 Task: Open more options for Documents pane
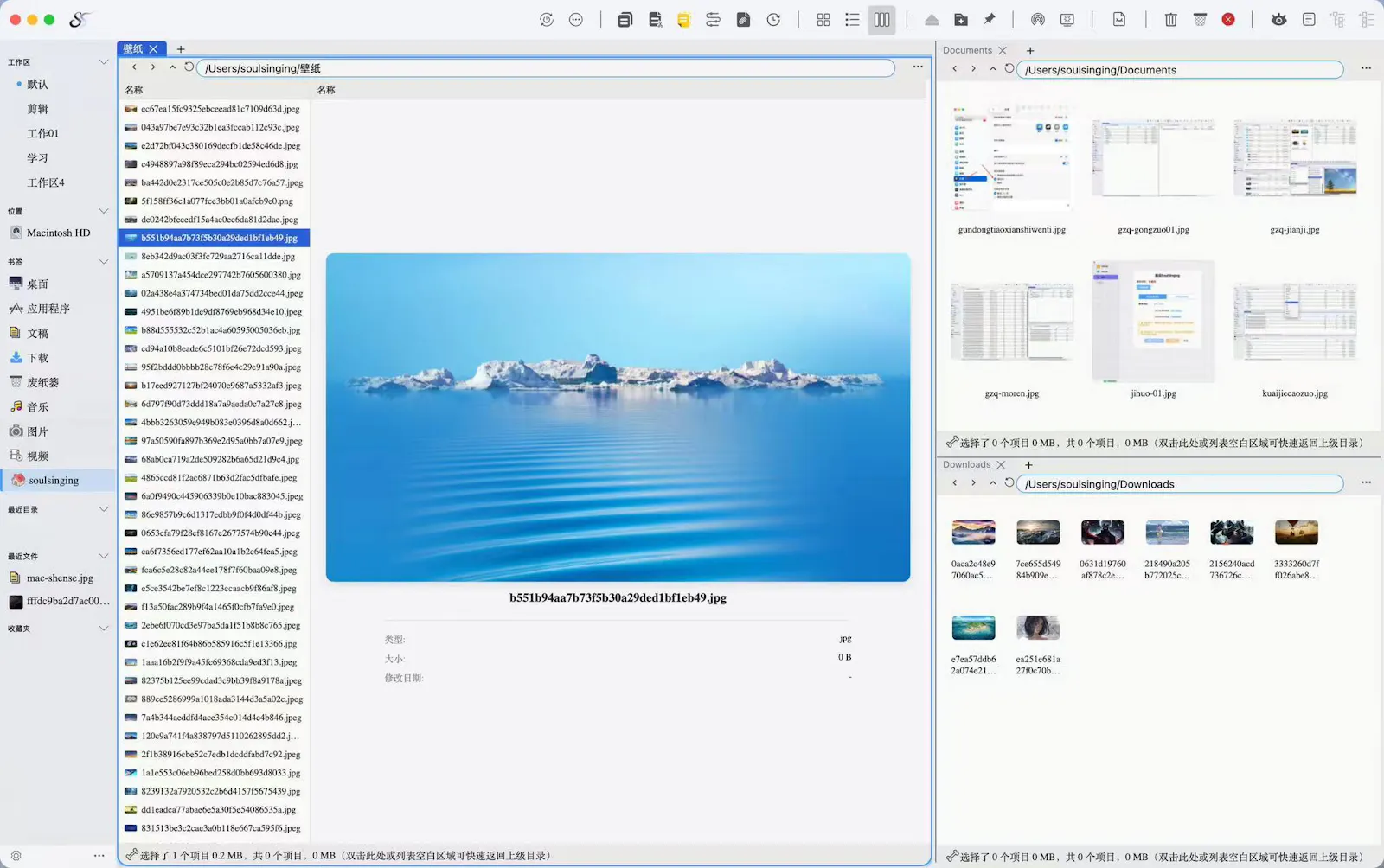pyautogui.click(x=1366, y=68)
